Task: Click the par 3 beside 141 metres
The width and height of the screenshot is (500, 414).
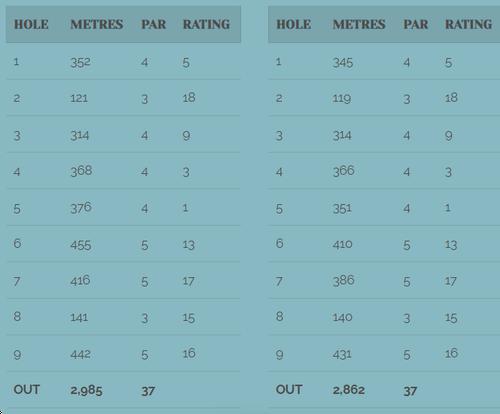Action: (x=144, y=318)
